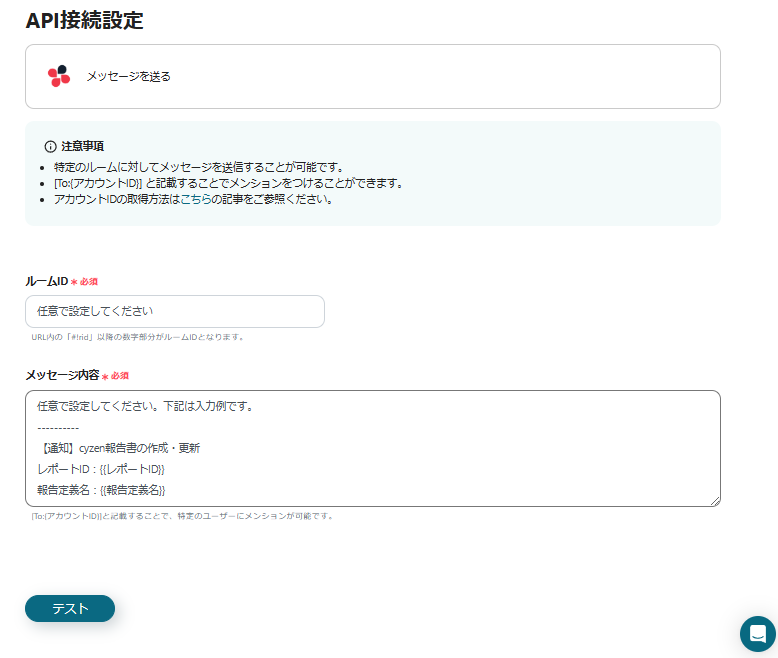Click the info icon beside 注意事項
This screenshot has height=658, width=778.
click(x=51, y=146)
